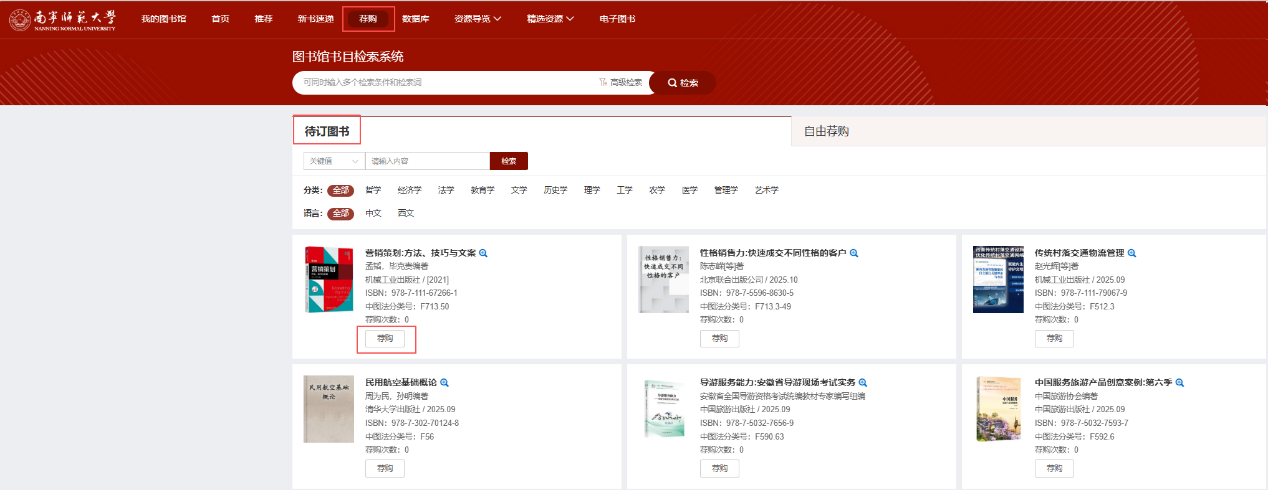Open 数据库 in top navigation

pos(416,19)
